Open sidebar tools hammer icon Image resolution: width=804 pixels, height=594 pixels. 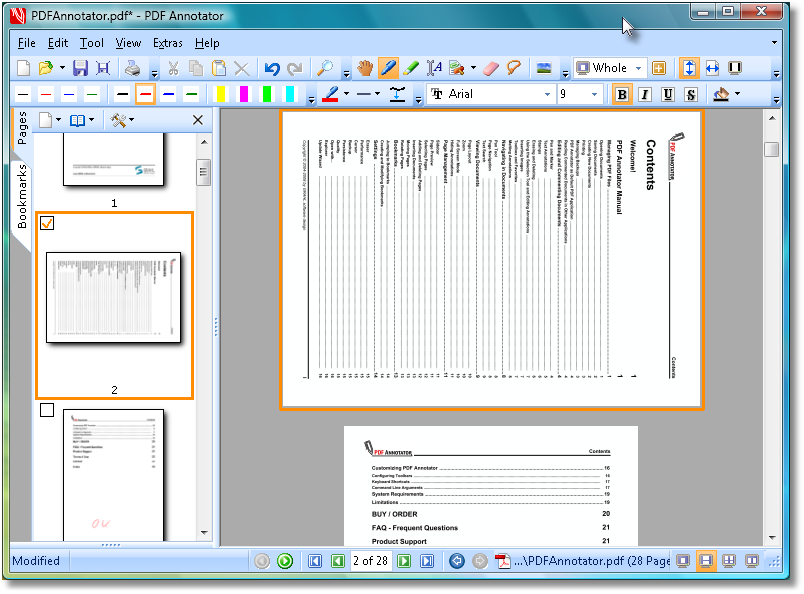[118, 120]
